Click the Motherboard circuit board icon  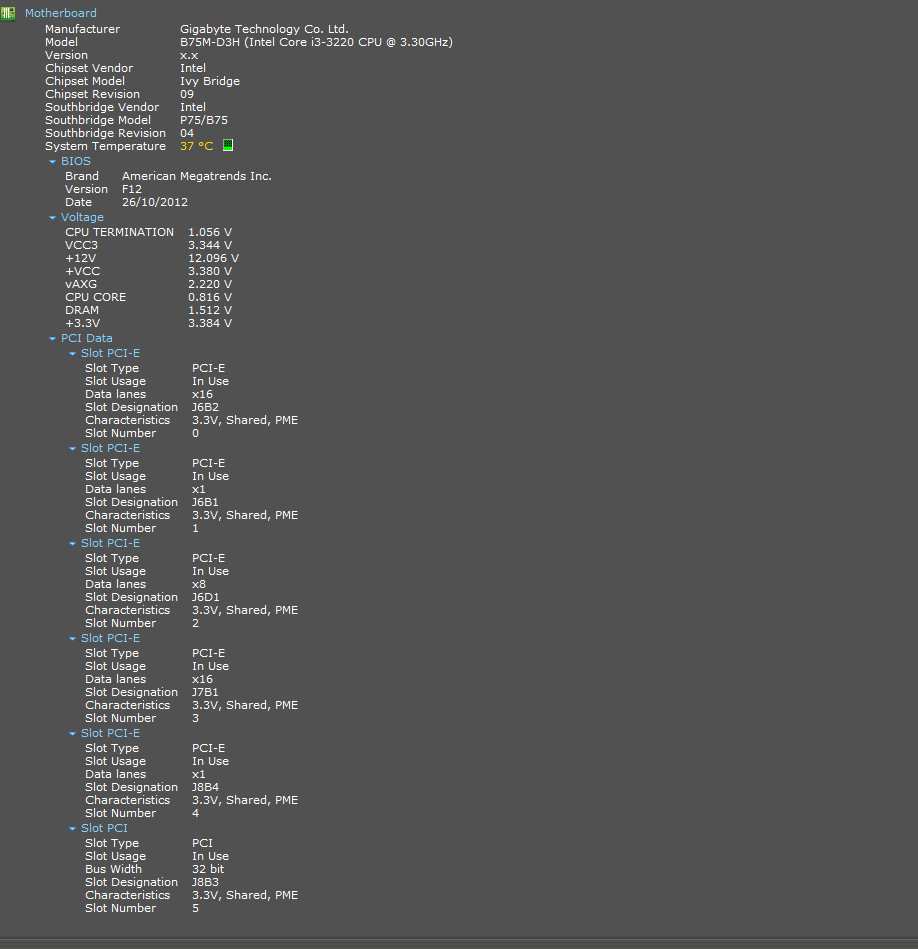click(x=8, y=13)
